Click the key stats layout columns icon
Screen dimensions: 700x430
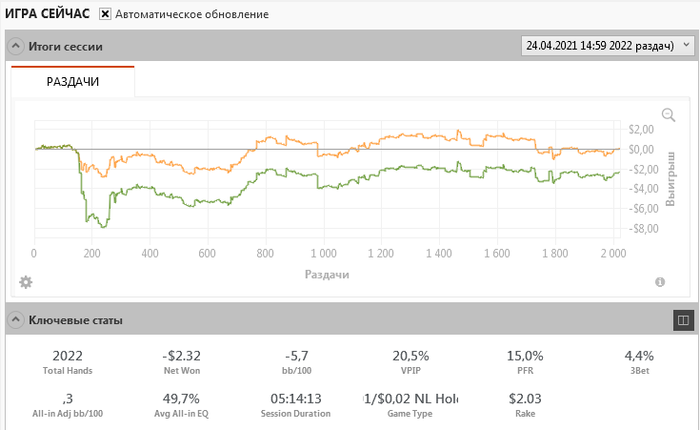[684, 320]
